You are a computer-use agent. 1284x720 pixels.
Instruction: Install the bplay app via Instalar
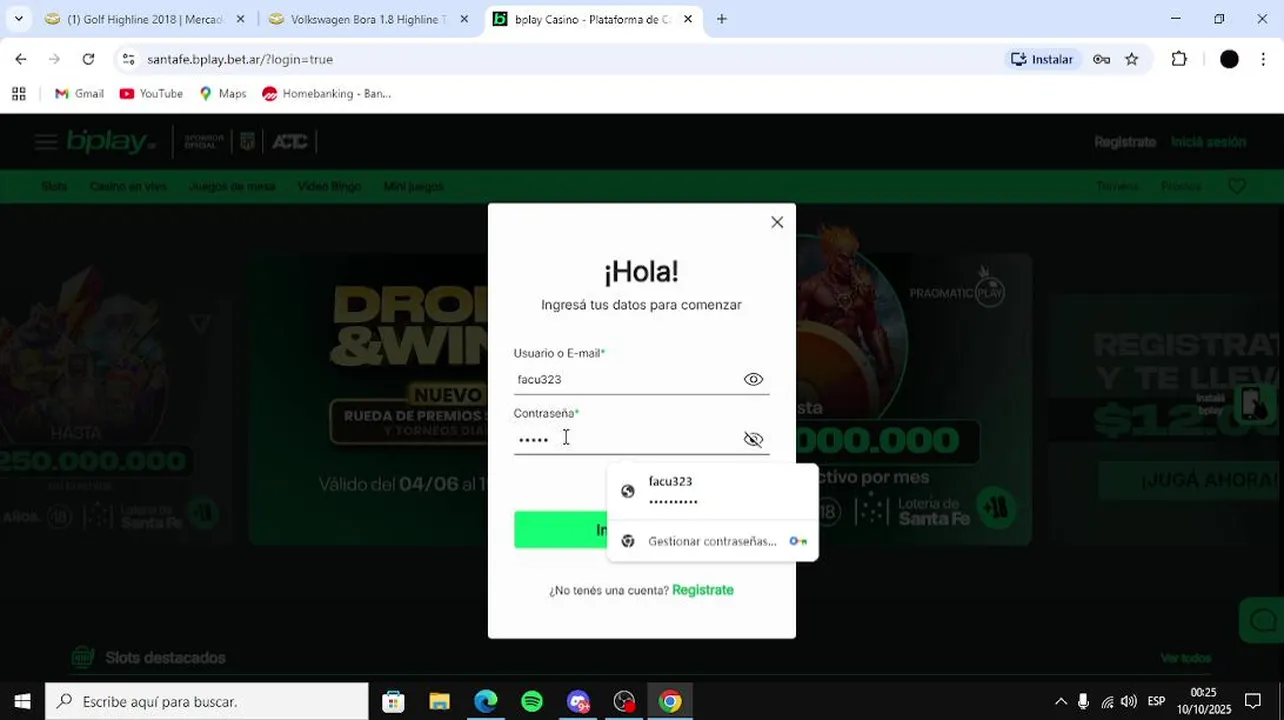coord(1042,59)
